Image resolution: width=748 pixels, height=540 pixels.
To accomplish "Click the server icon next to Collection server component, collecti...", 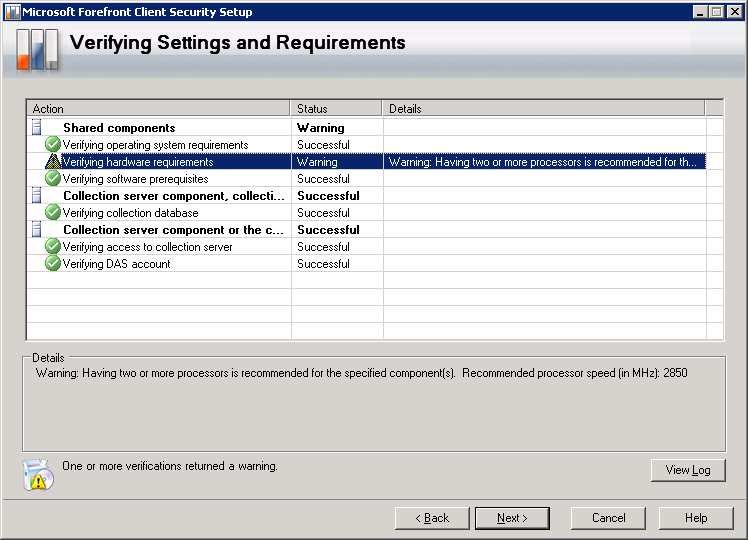I will tap(37, 195).
